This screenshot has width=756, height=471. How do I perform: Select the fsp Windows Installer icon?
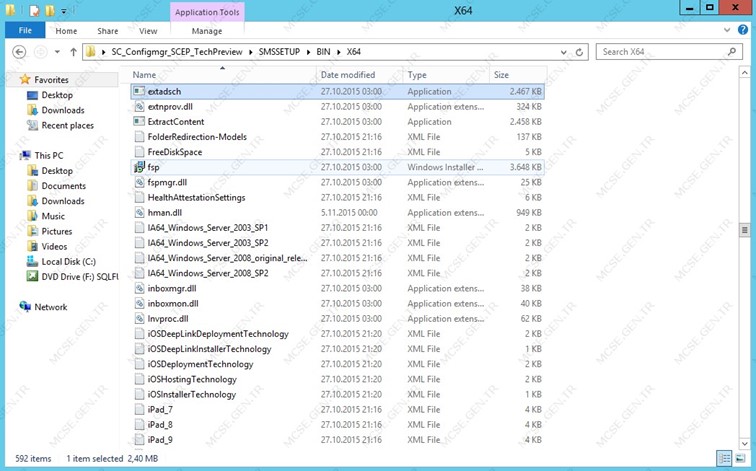pos(139,167)
